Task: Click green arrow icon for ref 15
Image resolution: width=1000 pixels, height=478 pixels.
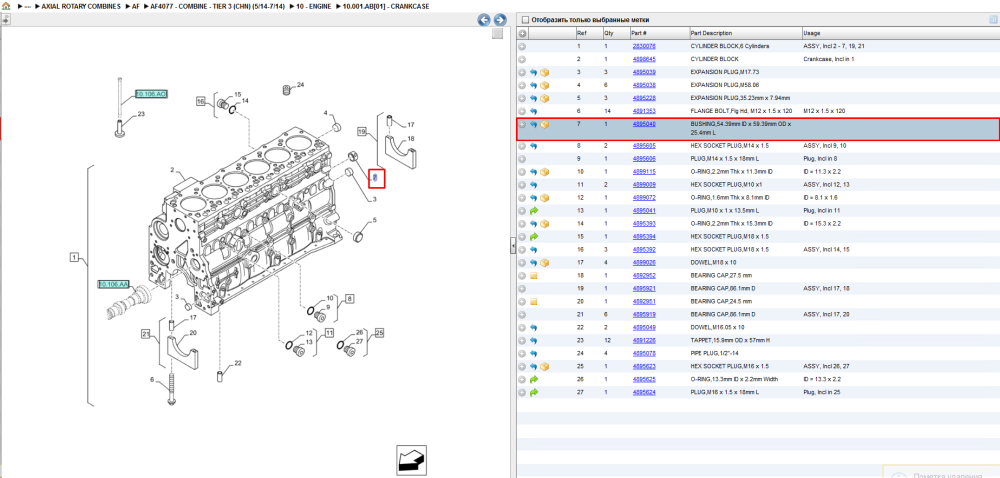Action: pyautogui.click(x=534, y=236)
